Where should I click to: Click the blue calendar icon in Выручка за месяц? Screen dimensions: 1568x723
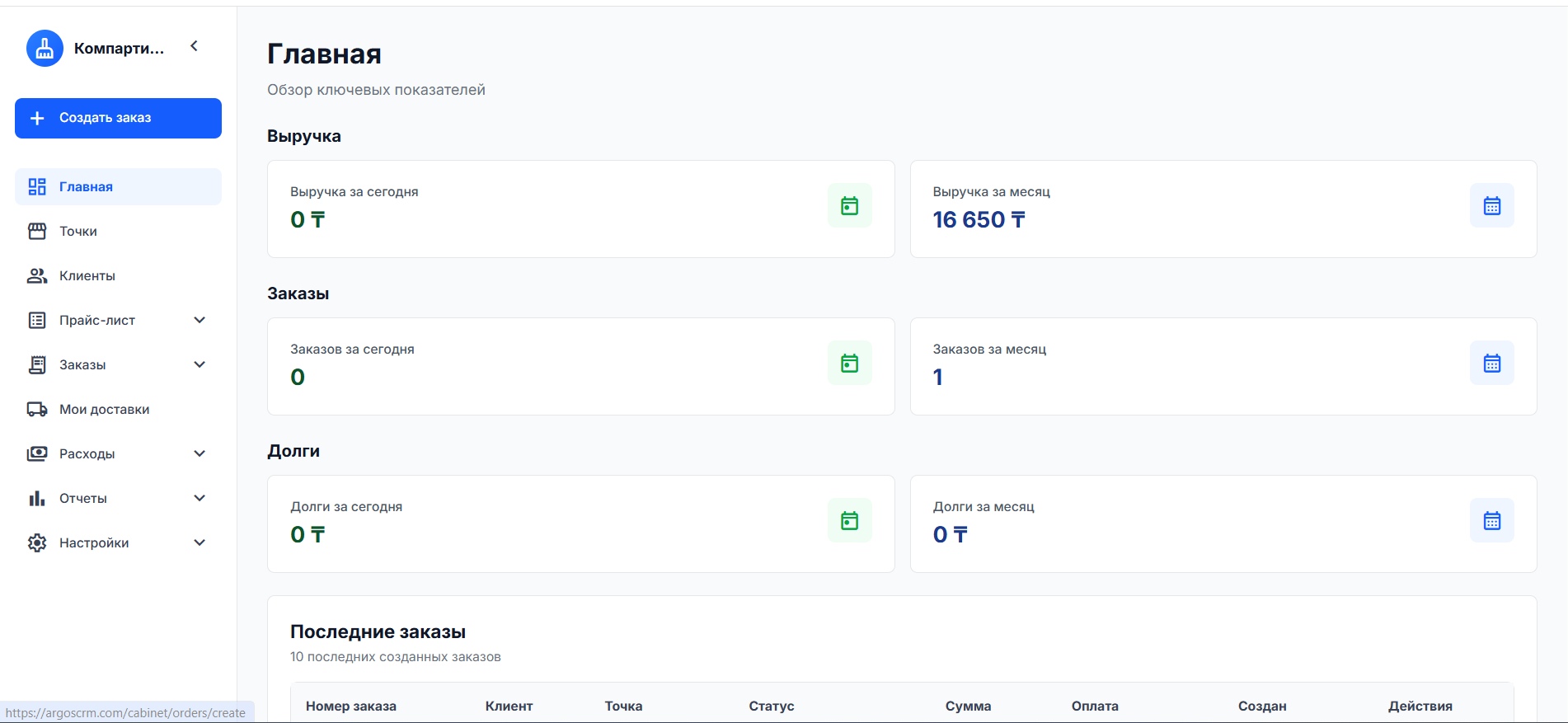point(1492,206)
